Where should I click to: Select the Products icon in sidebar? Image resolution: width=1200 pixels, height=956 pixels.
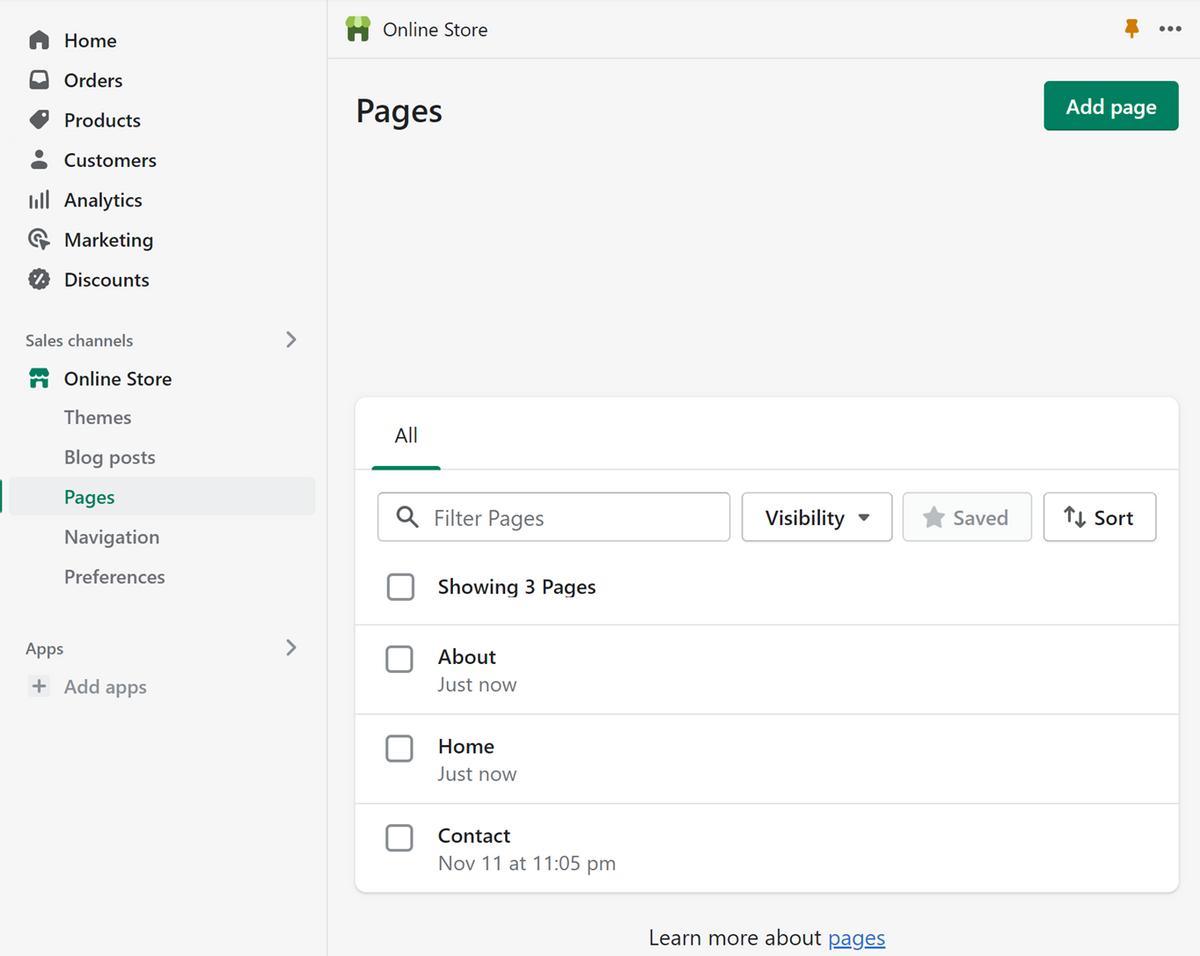tap(39, 120)
